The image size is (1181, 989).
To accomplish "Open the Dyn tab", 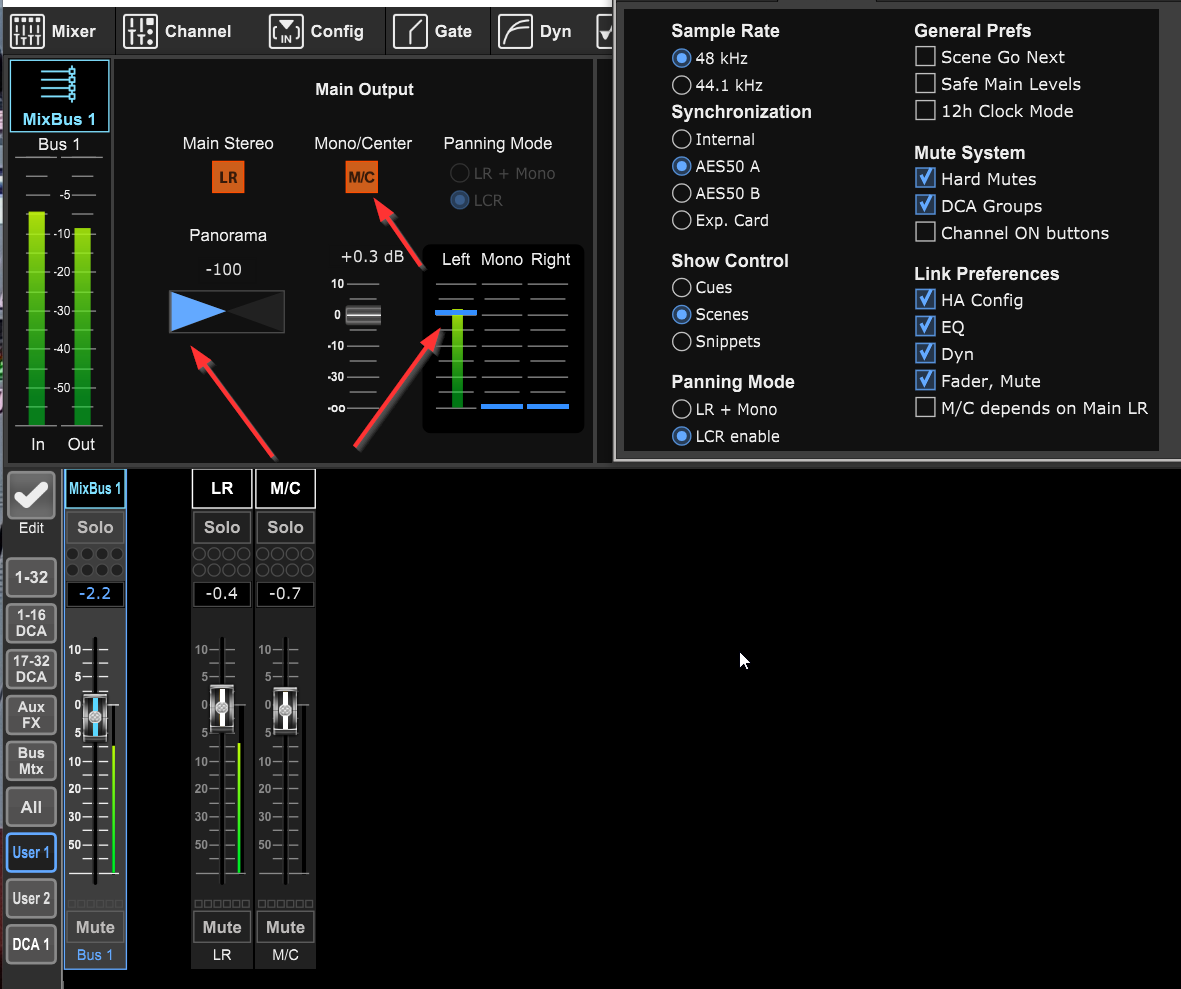I will pos(536,32).
